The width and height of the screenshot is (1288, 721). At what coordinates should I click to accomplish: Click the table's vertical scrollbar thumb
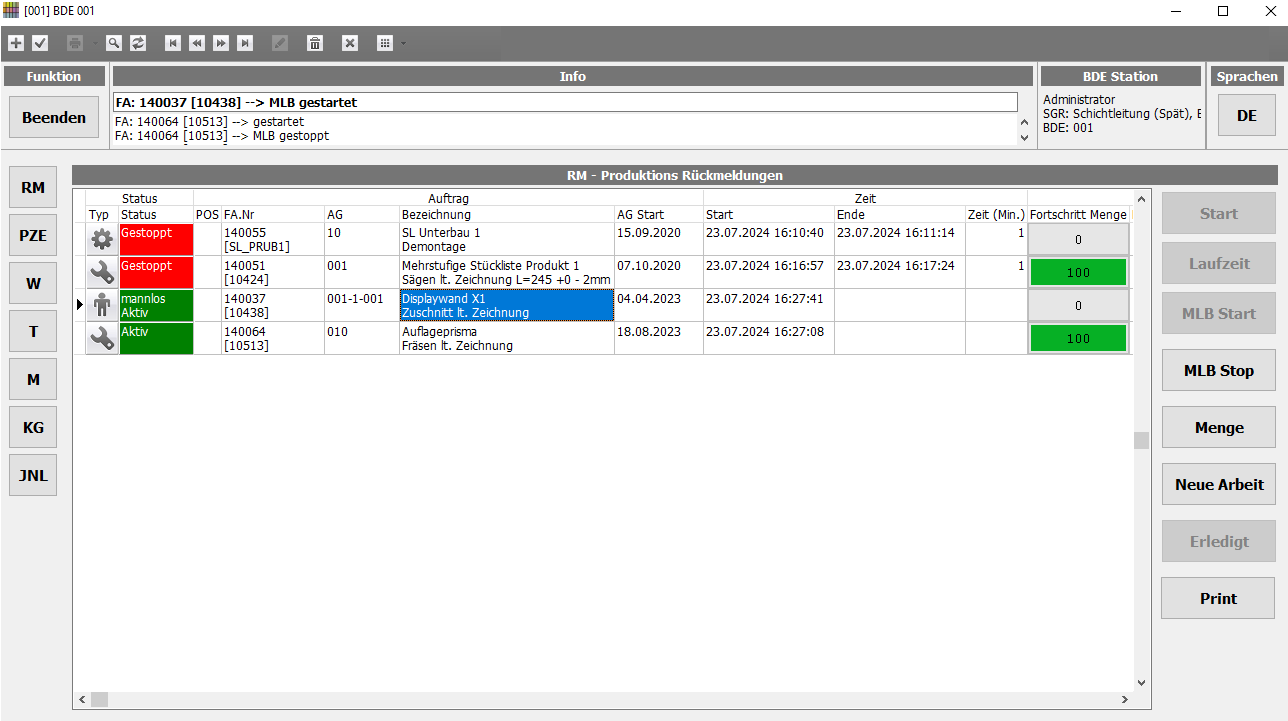[1141, 440]
